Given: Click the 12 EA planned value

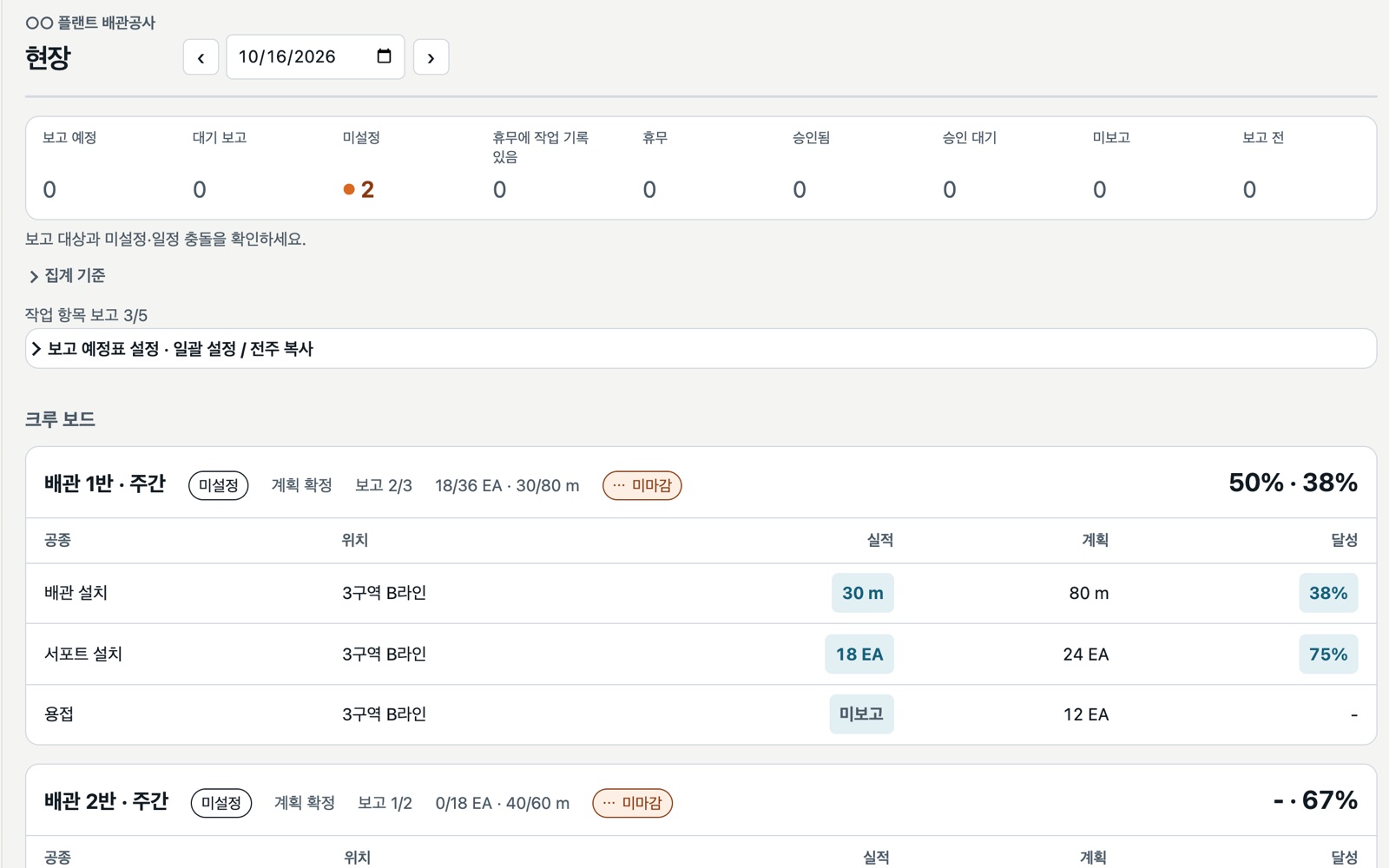Looking at the screenshot, I should pyautogui.click(x=1086, y=714).
